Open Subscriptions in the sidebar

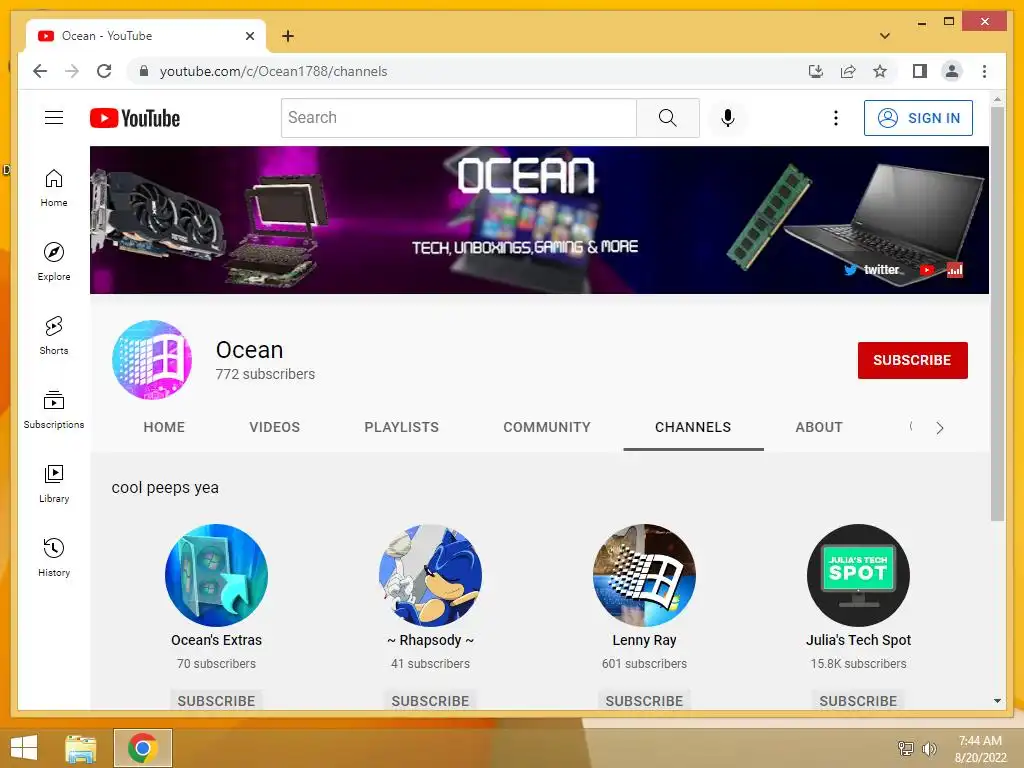click(54, 410)
